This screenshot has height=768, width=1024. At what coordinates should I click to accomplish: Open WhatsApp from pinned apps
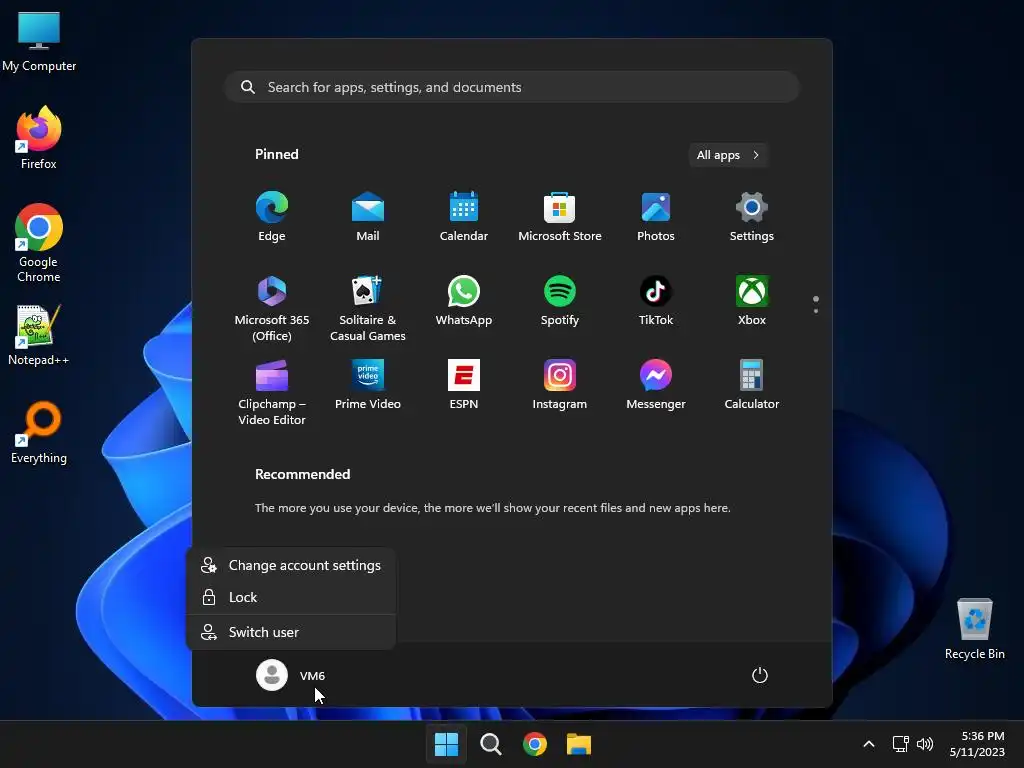464,301
